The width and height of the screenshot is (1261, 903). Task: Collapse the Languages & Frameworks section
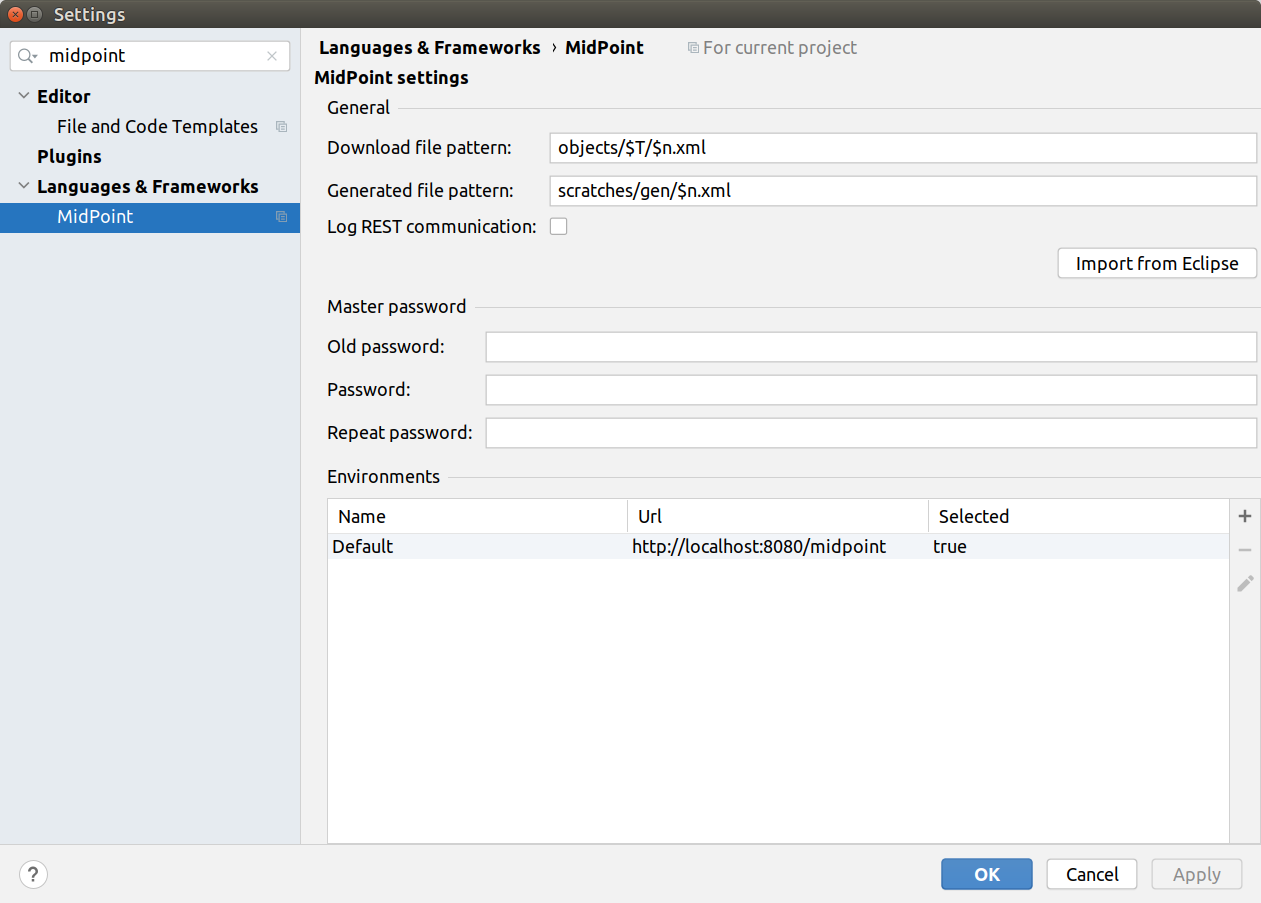pyautogui.click(x=23, y=186)
